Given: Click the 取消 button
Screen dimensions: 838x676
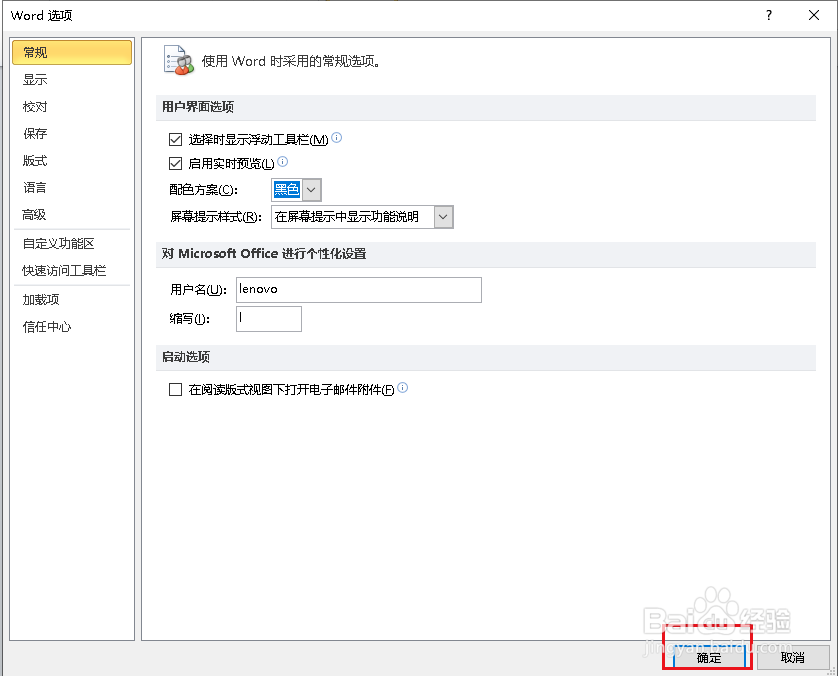Looking at the screenshot, I should [x=793, y=658].
